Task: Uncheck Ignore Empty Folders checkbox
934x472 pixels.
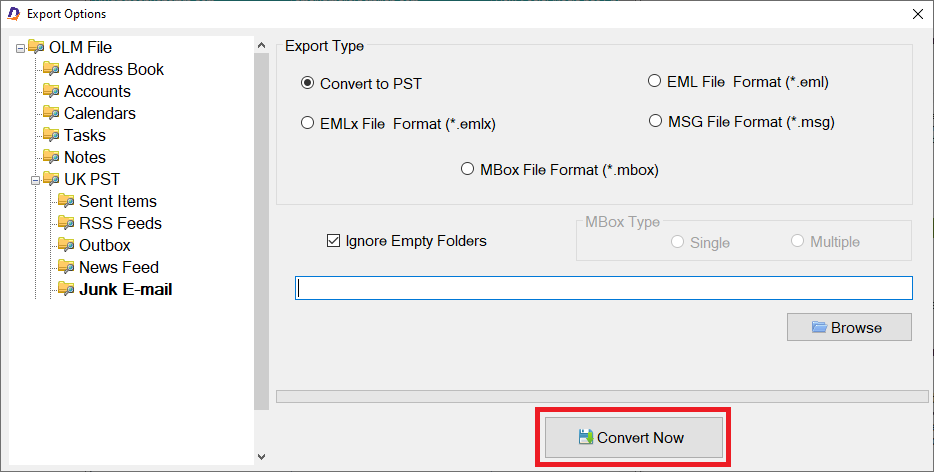Action: tap(334, 241)
